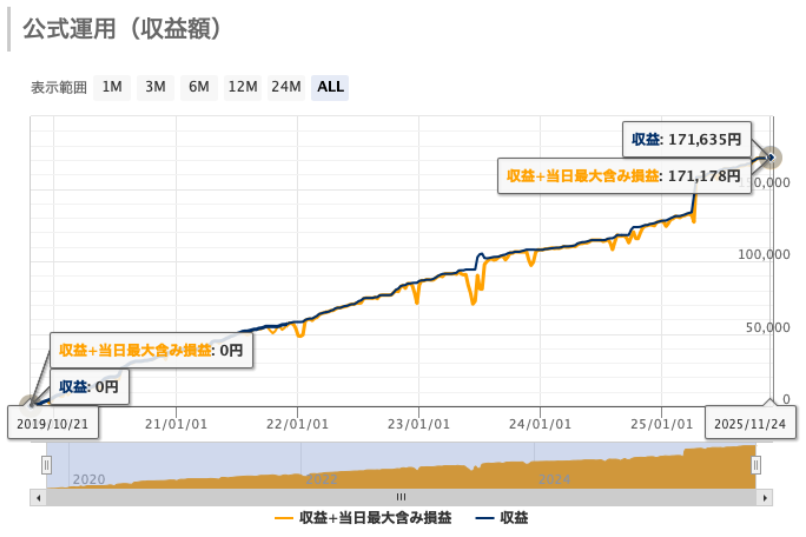Select the 1M display range button
The height and width of the screenshot is (537, 806).
point(111,87)
